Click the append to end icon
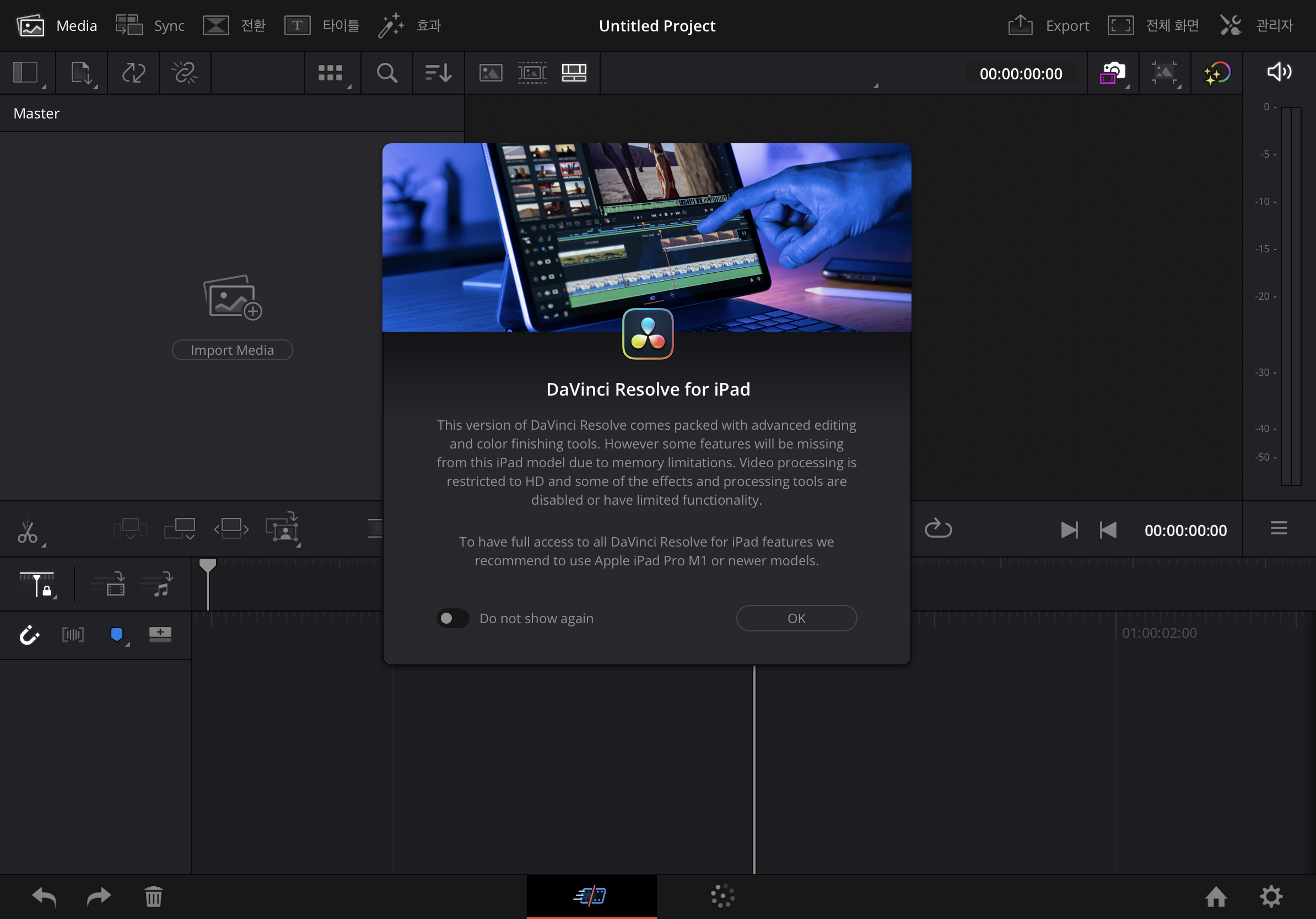 pyautogui.click(x=180, y=528)
